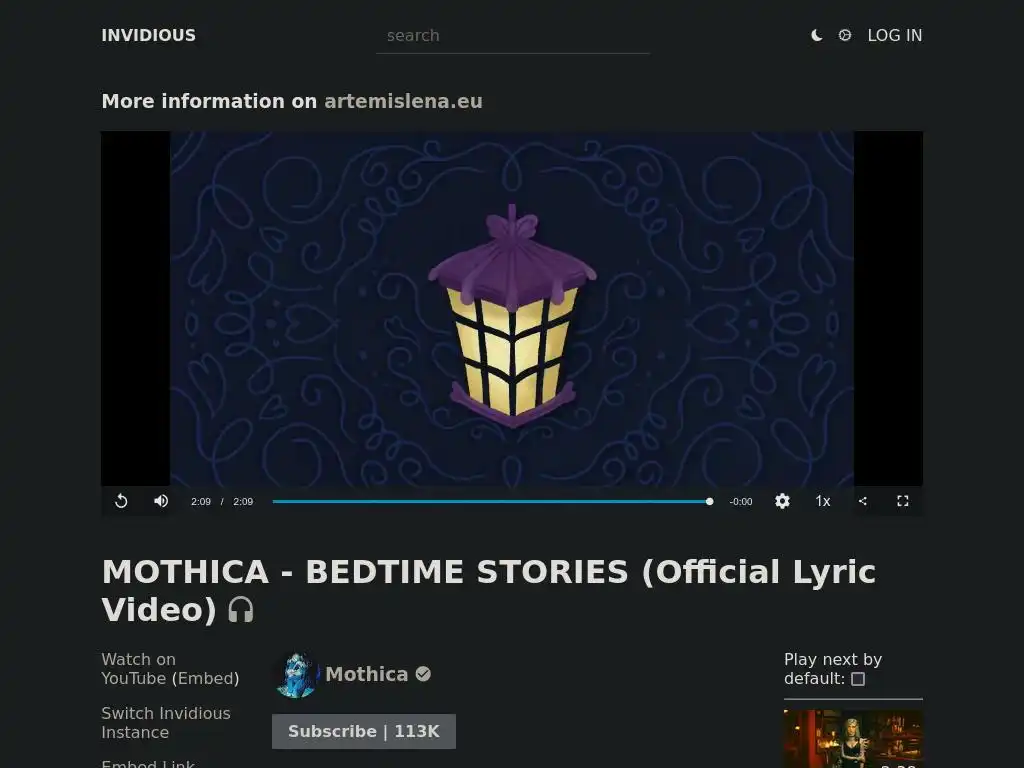Viewport: 1024px width, 768px height.
Task: Click the progress bar playhead knob
Action: point(710,502)
